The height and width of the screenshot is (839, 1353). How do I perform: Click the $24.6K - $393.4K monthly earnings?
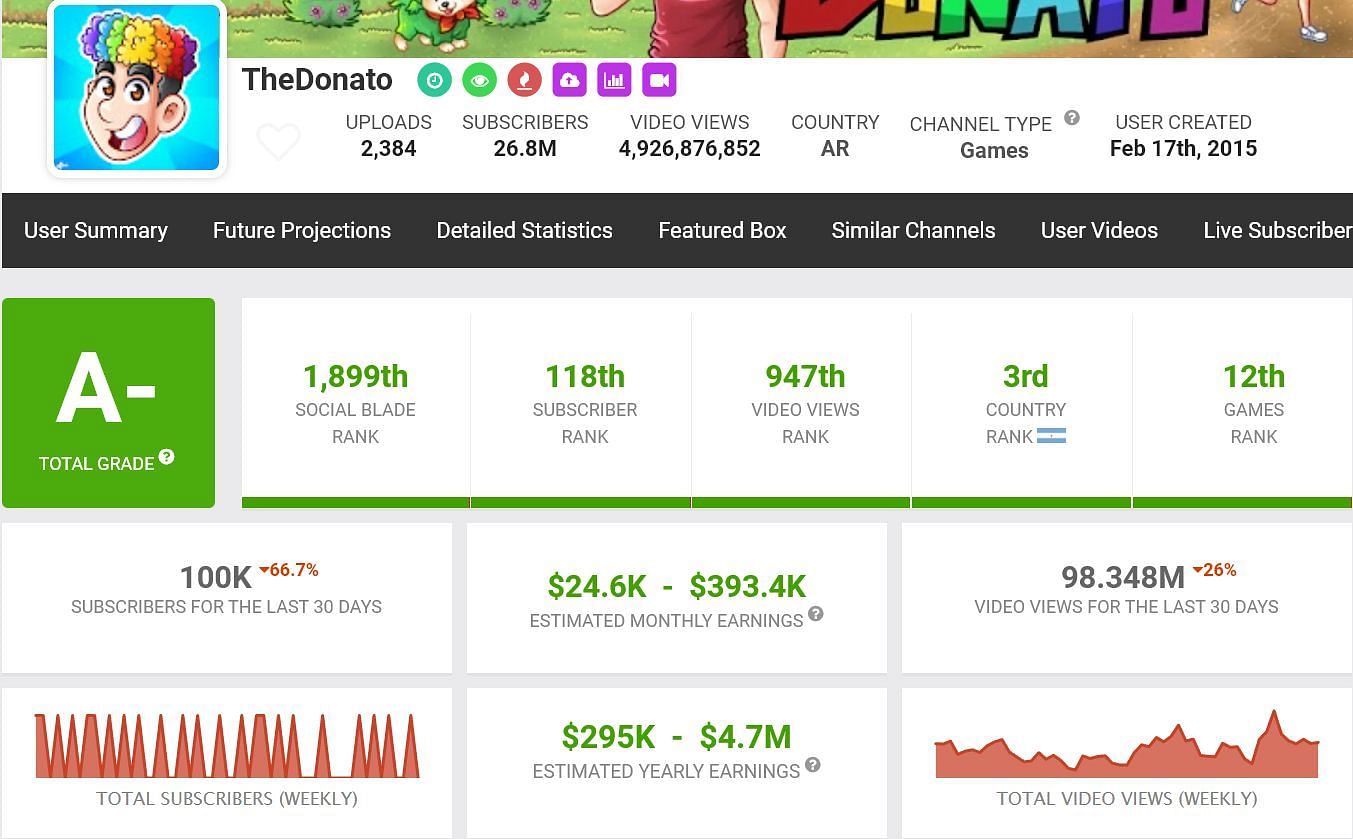[676, 586]
